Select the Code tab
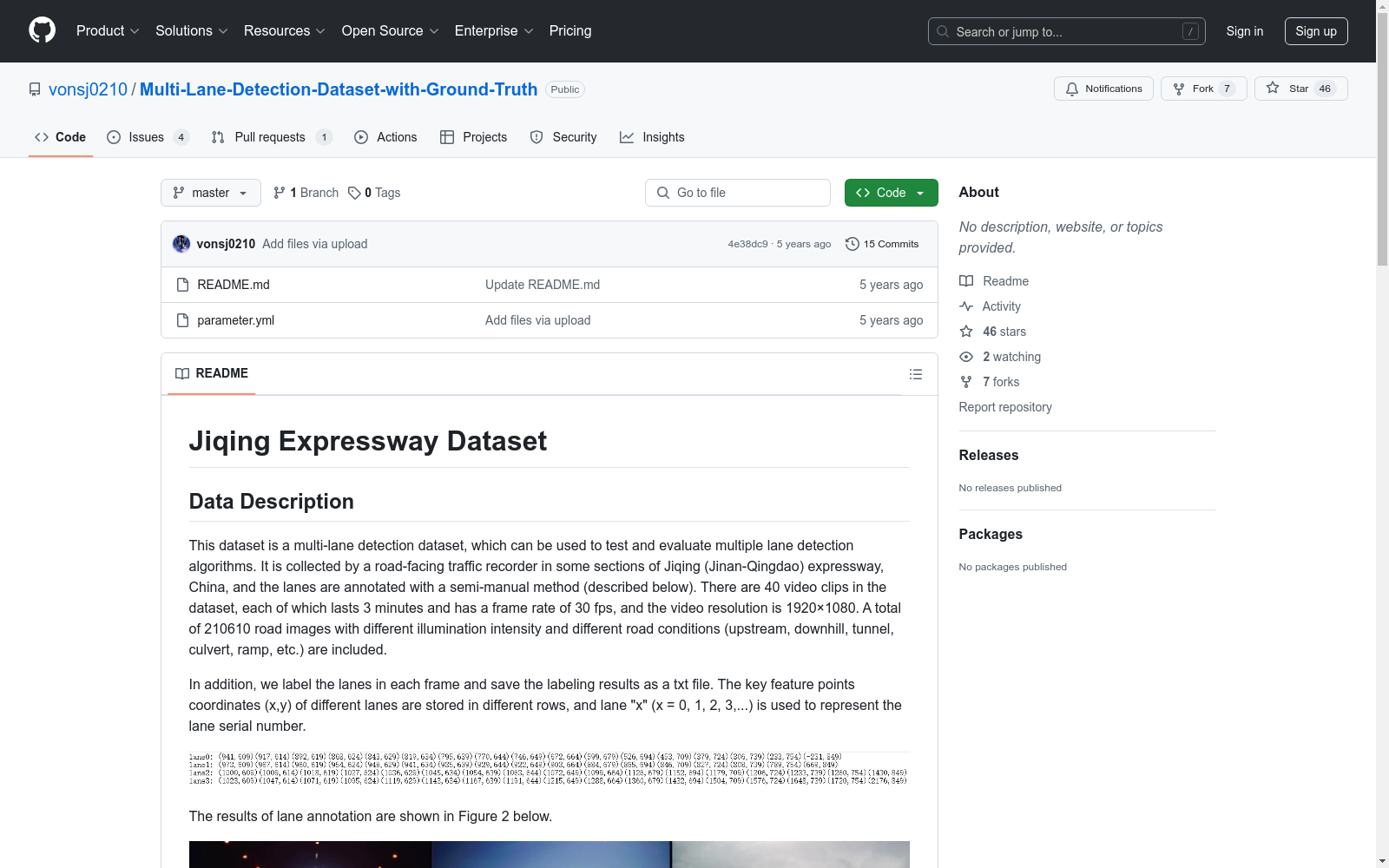 coord(60,137)
